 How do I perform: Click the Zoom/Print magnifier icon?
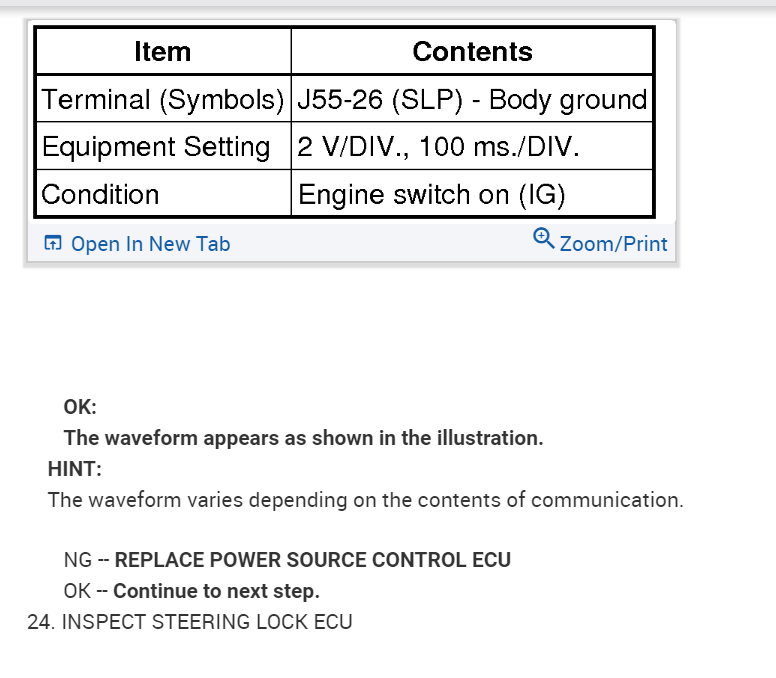point(544,238)
